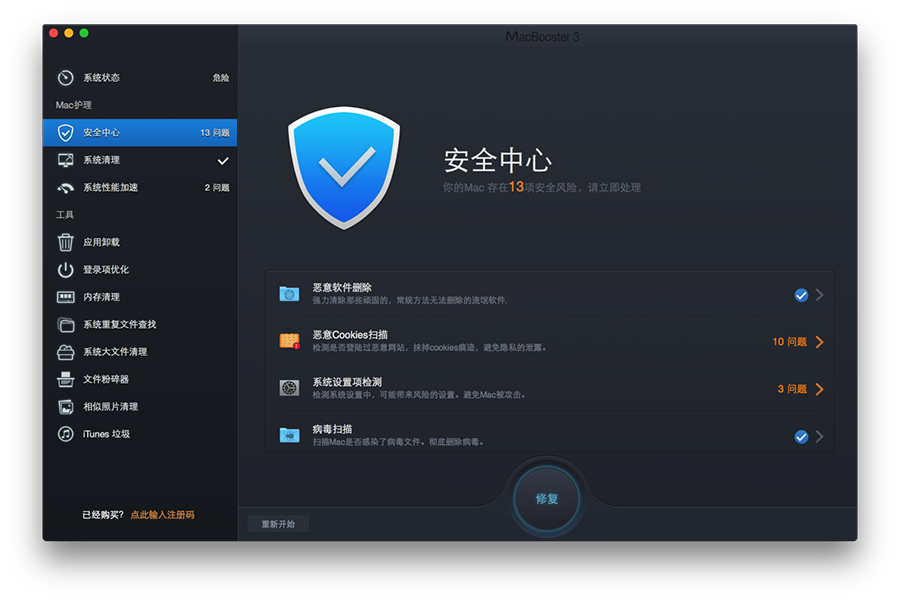Viewport: 900px width, 602px height.
Task: Open 相似照片清理 tool
Action: [140, 407]
